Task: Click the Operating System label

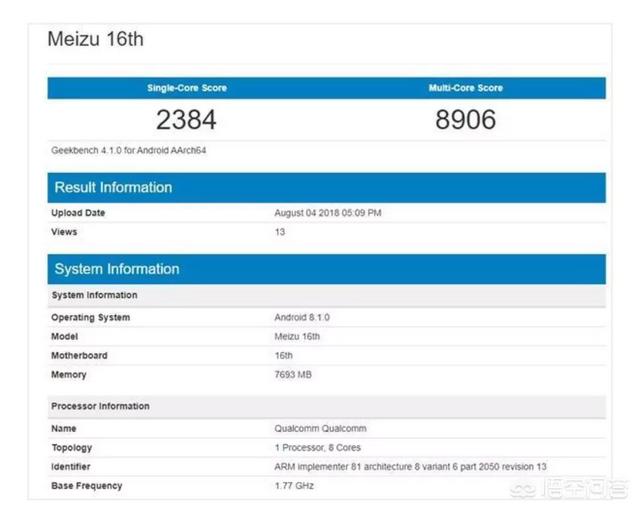Action: [91, 318]
